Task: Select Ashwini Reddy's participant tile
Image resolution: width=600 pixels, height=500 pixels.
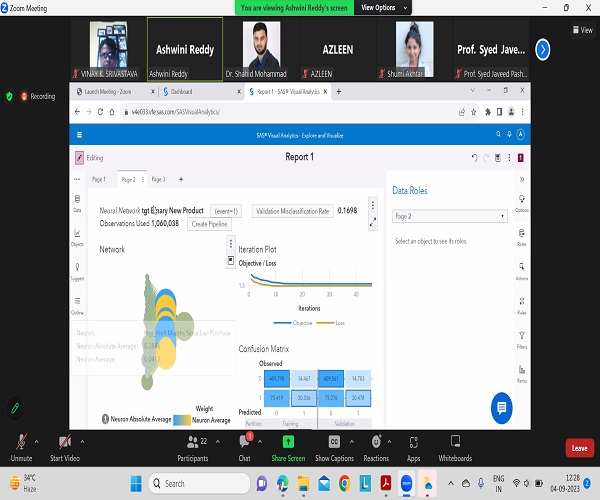Action: point(185,49)
